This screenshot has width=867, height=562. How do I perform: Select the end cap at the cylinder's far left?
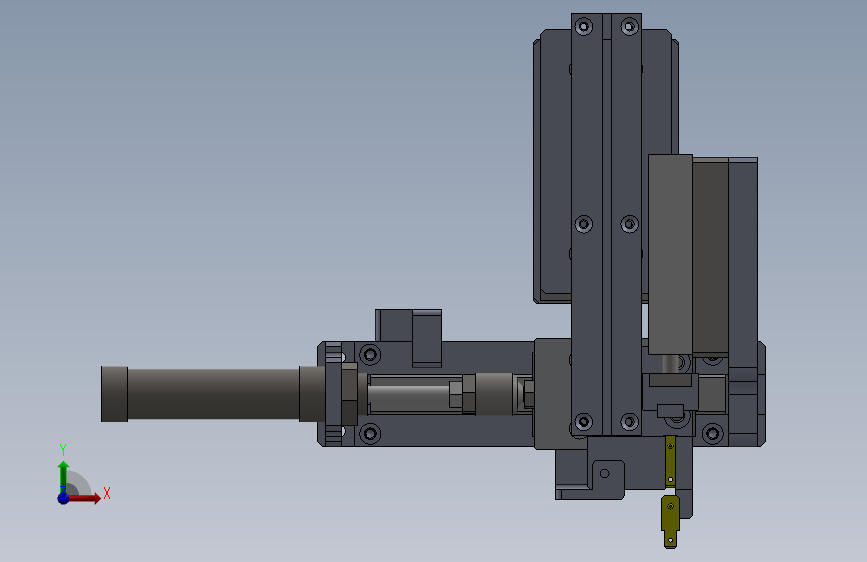pyautogui.click(x=114, y=394)
